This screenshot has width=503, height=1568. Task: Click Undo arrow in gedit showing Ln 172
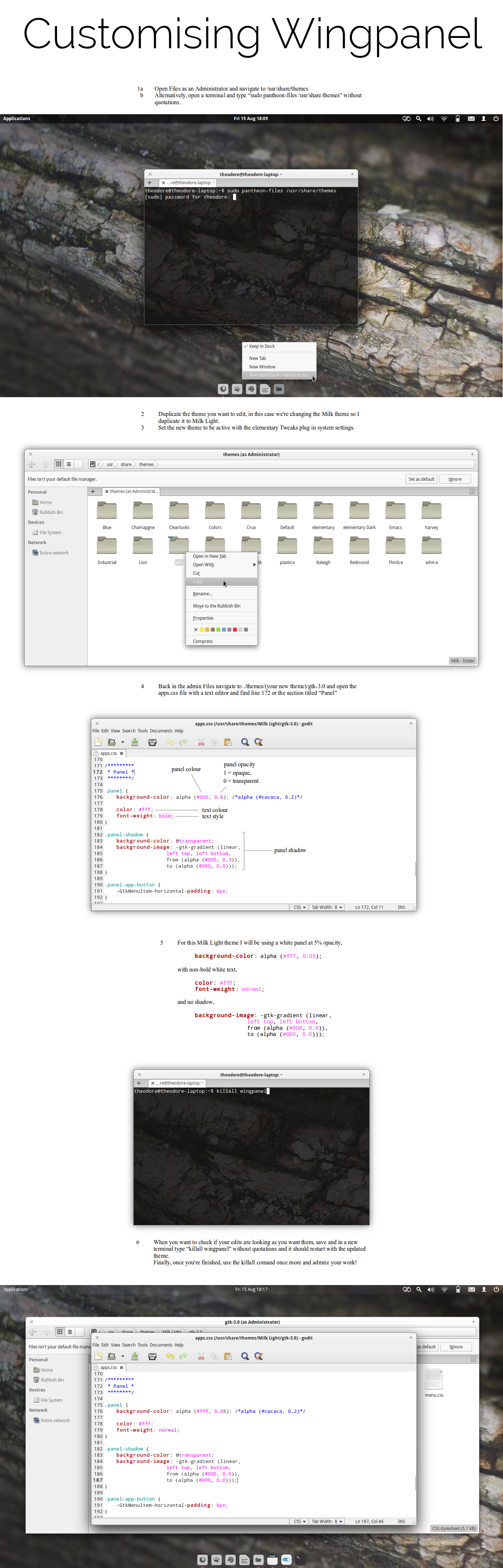click(170, 742)
